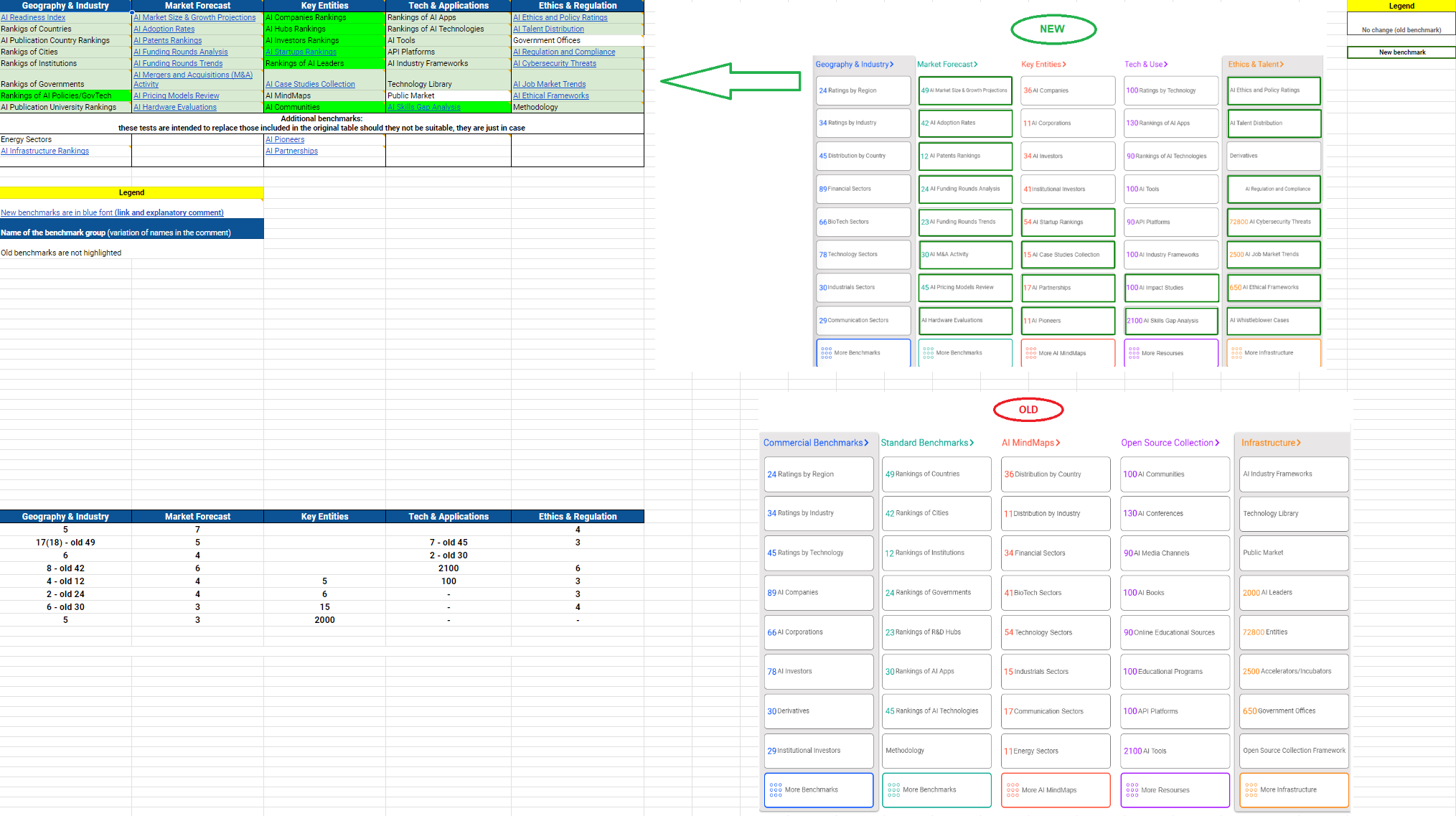Image resolution: width=1456 pixels, height=816 pixels.
Task: Select the green-bordered New benchmark legend cell
Action: point(1401,52)
